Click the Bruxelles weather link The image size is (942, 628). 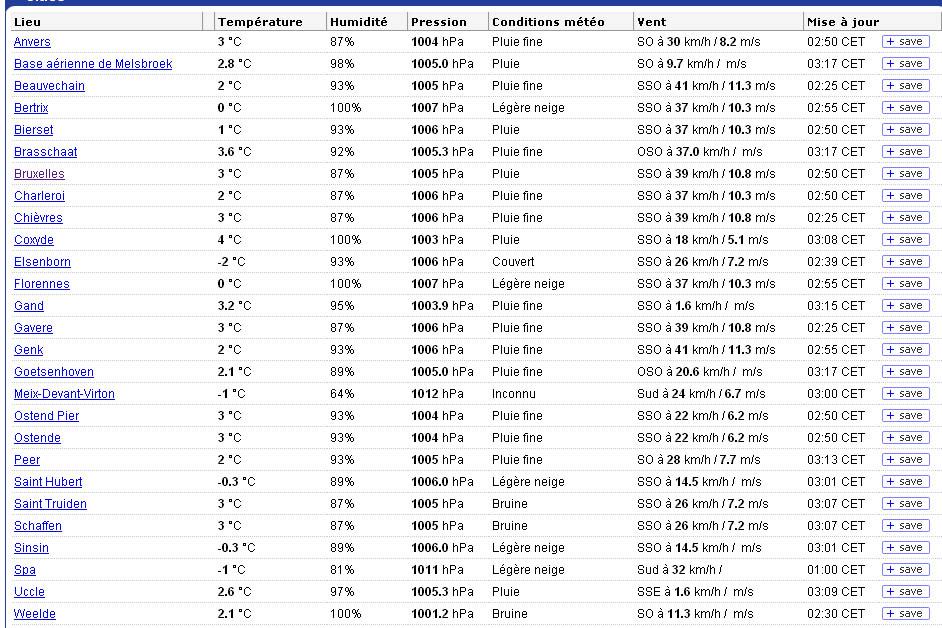[x=39, y=174]
